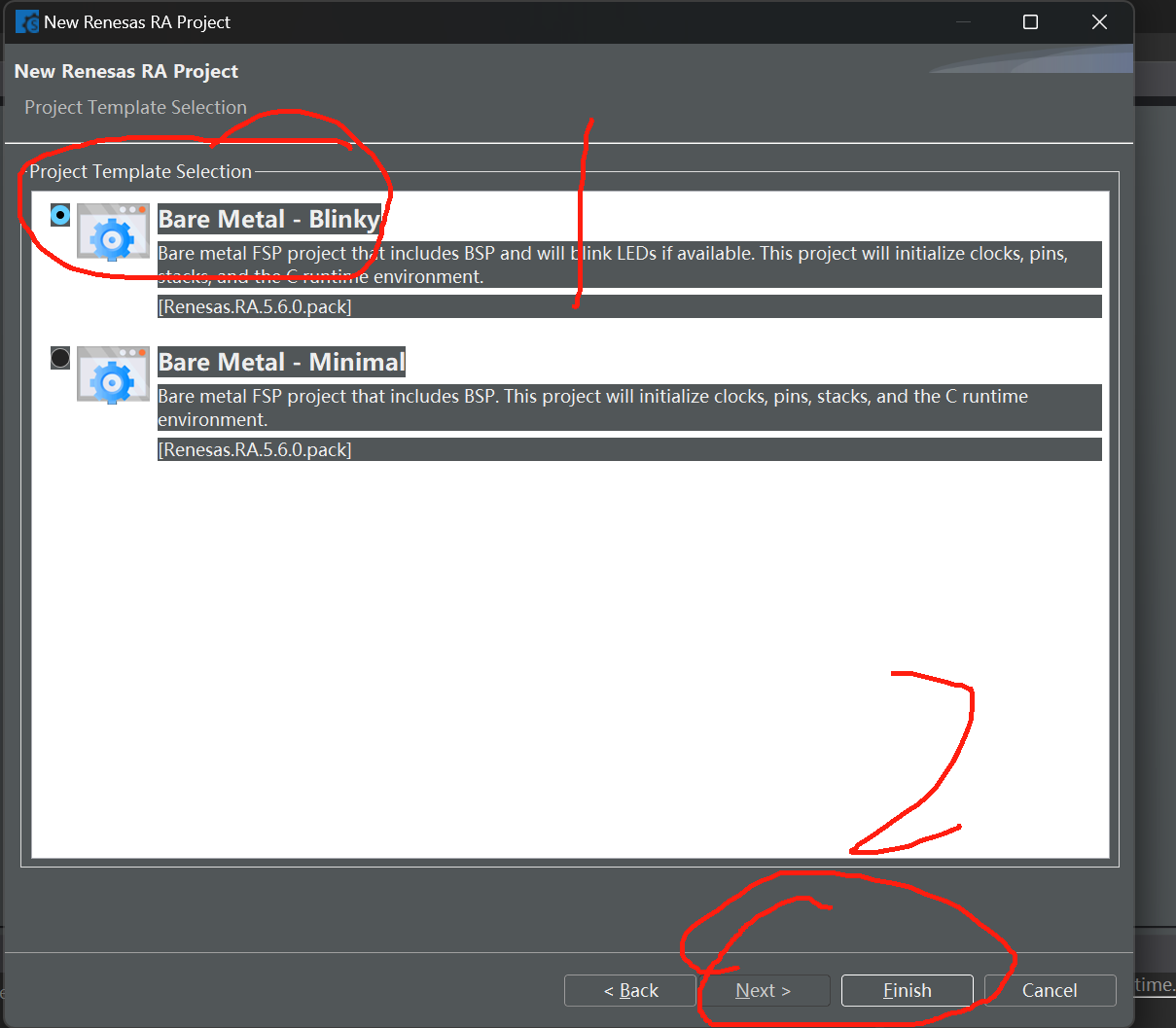Click the Next button
Image resolution: width=1176 pixels, height=1028 pixels.
coord(764,990)
